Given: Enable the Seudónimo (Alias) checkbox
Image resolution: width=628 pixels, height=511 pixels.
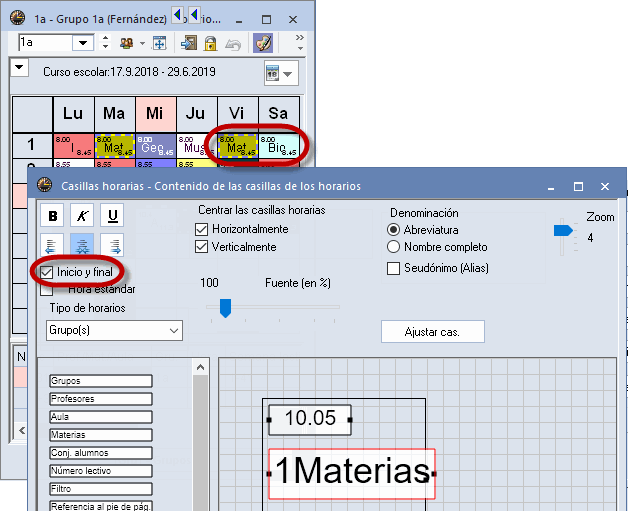Looking at the screenshot, I should pyautogui.click(x=393, y=268).
